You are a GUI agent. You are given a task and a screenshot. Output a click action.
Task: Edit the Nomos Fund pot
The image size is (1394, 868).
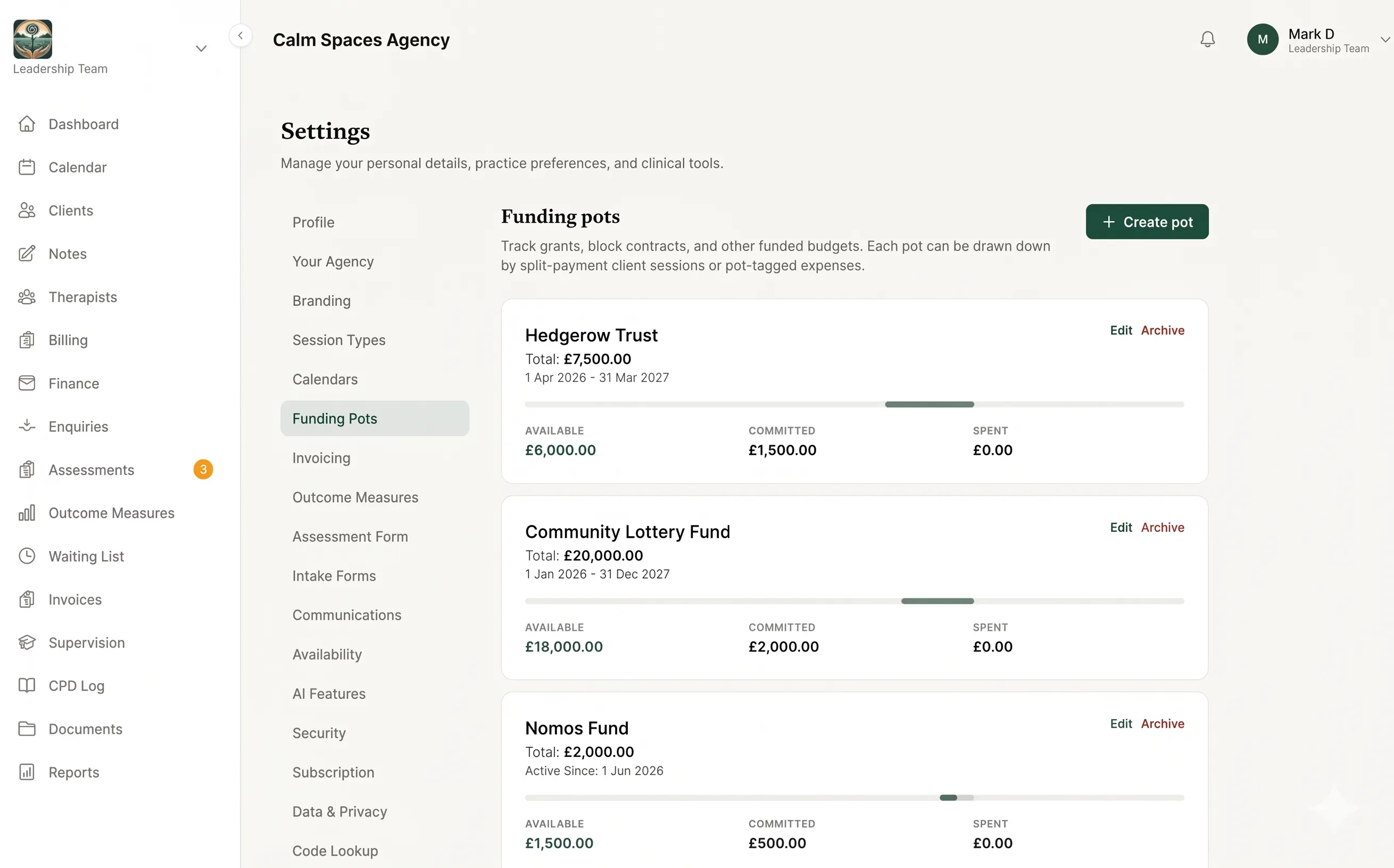point(1121,723)
